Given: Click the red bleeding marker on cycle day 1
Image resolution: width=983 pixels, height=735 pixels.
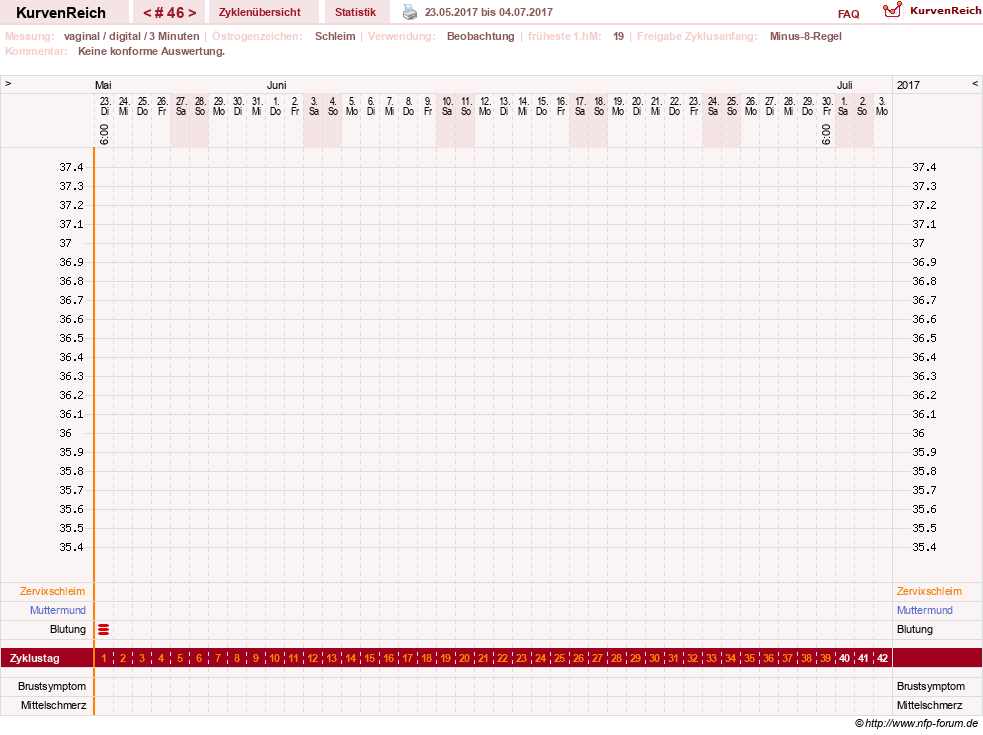Looking at the screenshot, I should tap(104, 630).
